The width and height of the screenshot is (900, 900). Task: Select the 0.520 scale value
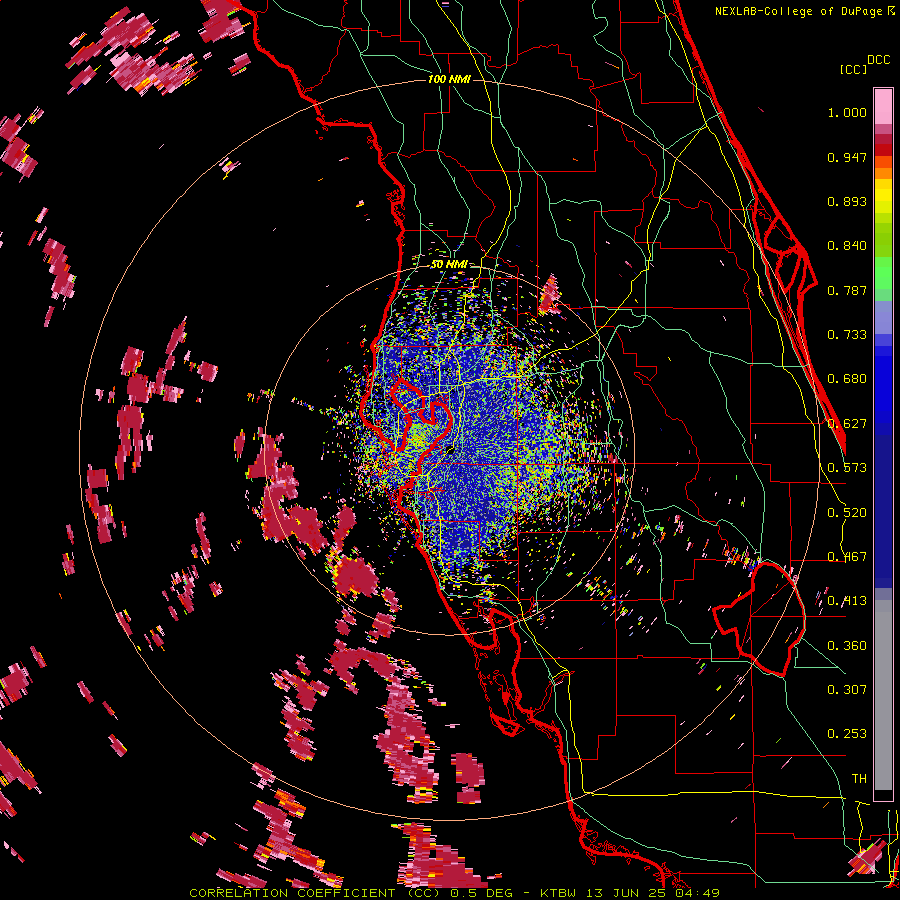[x=847, y=513]
